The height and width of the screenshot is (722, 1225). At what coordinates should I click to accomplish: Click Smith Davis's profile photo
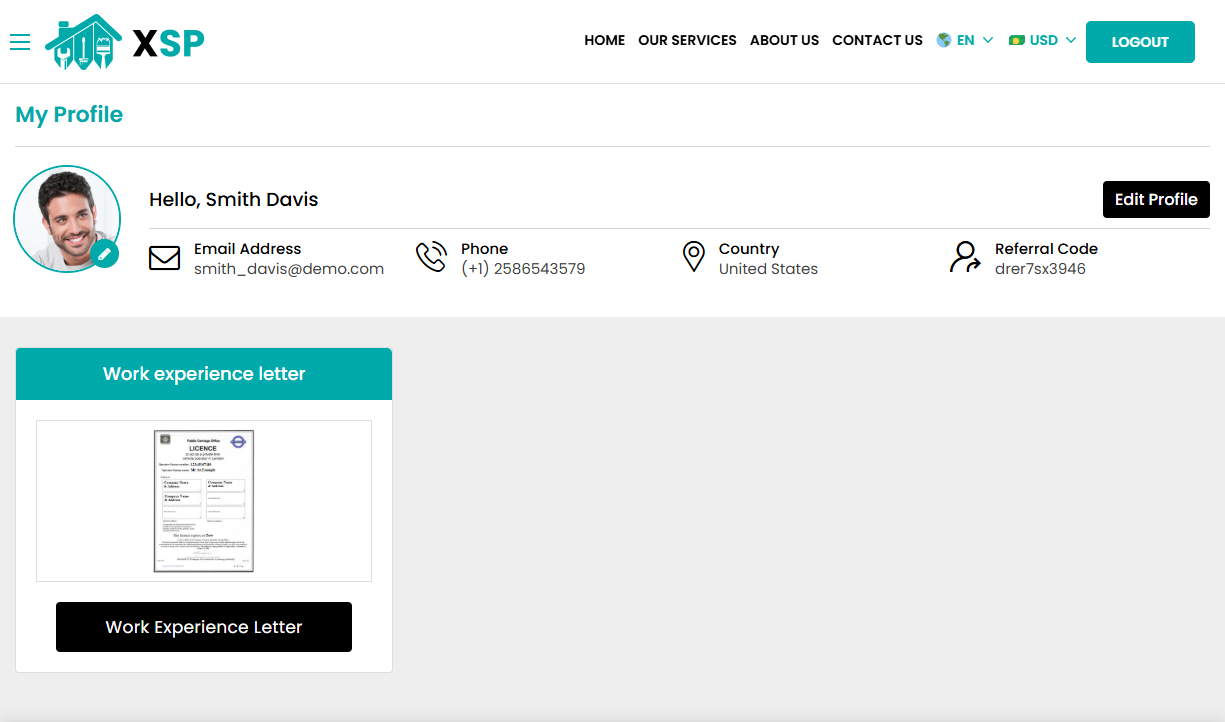coord(67,219)
